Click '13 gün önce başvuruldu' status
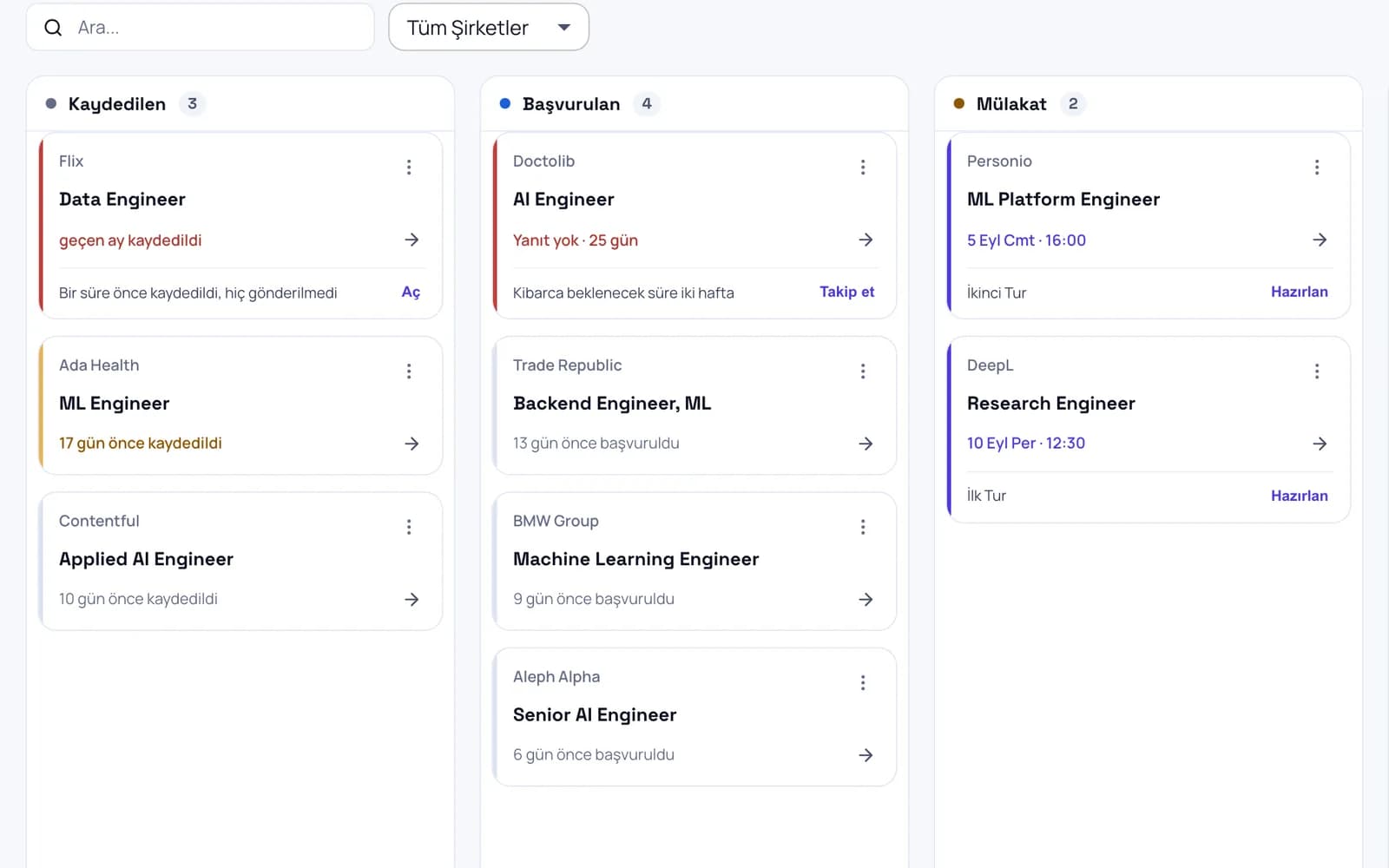 click(x=596, y=444)
